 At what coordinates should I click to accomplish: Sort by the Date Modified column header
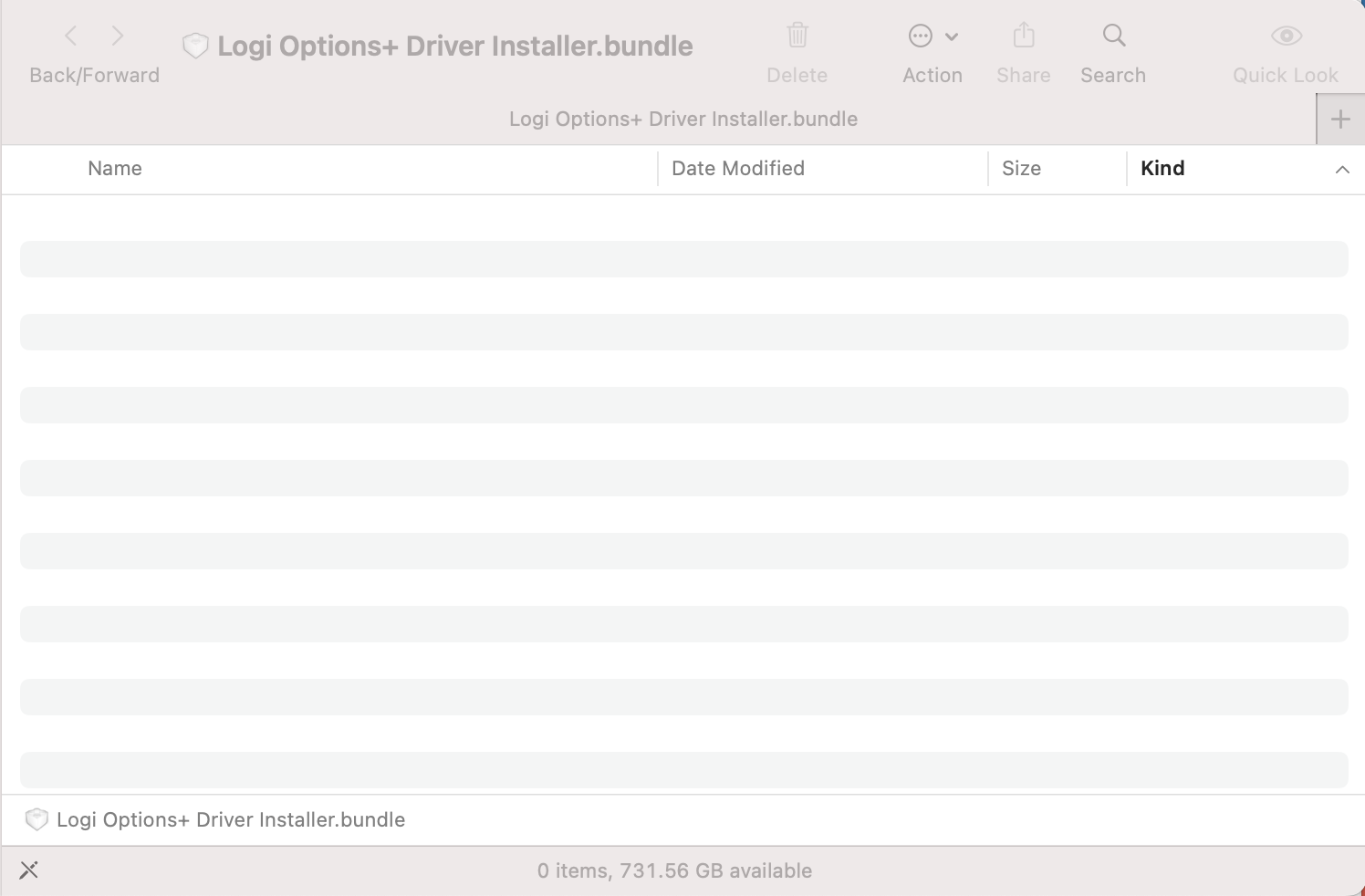click(737, 169)
